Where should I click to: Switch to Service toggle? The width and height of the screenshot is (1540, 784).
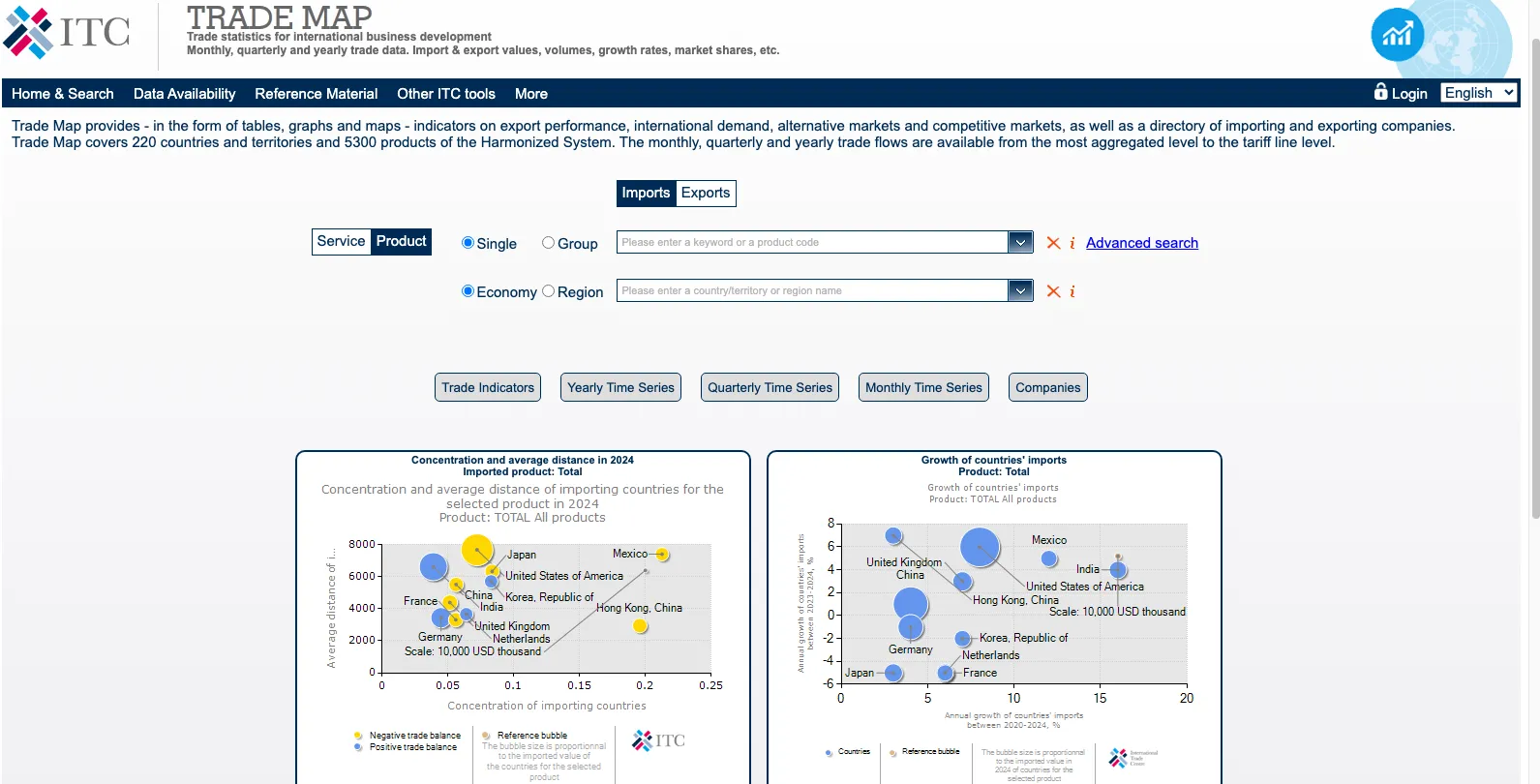(x=342, y=241)
